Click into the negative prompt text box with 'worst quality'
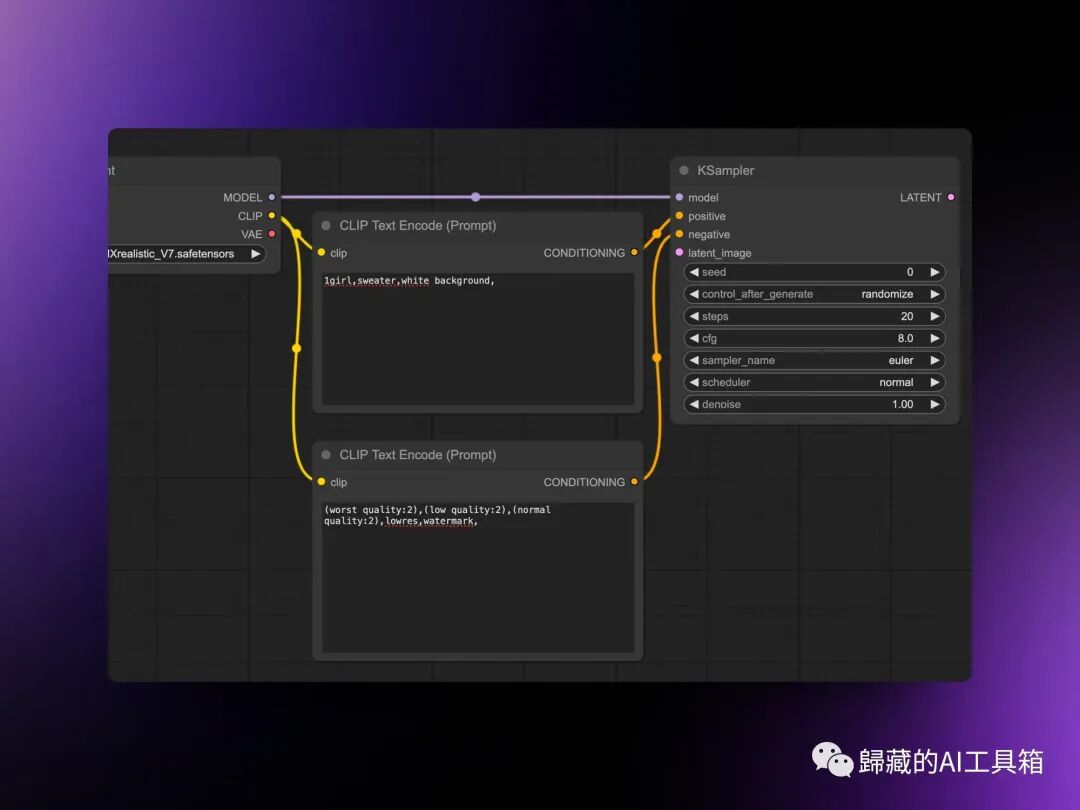The width and height of the screenshot is (1080, 810). coord(478,577)
